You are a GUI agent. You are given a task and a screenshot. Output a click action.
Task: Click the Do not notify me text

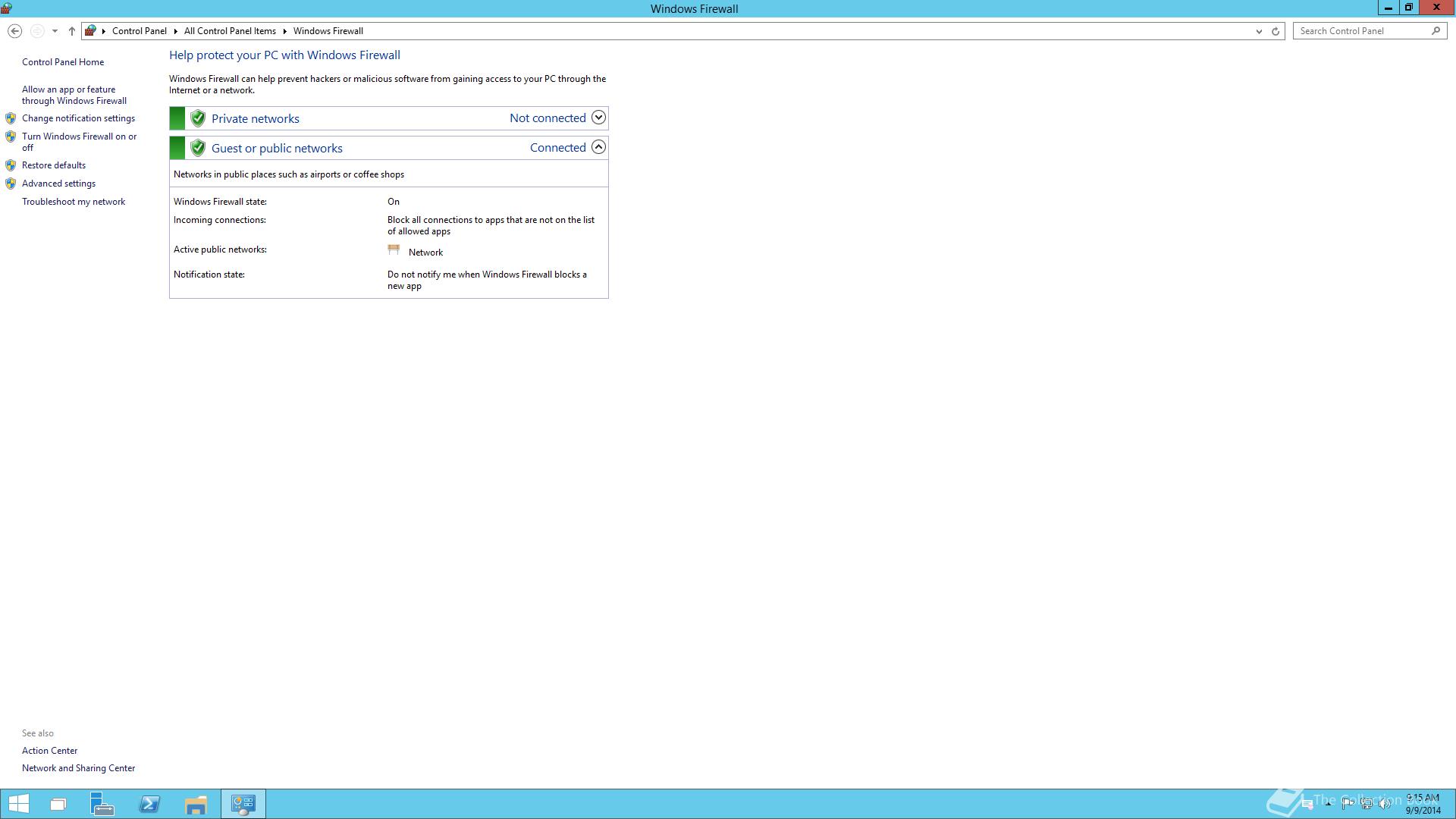click(487, 280)
